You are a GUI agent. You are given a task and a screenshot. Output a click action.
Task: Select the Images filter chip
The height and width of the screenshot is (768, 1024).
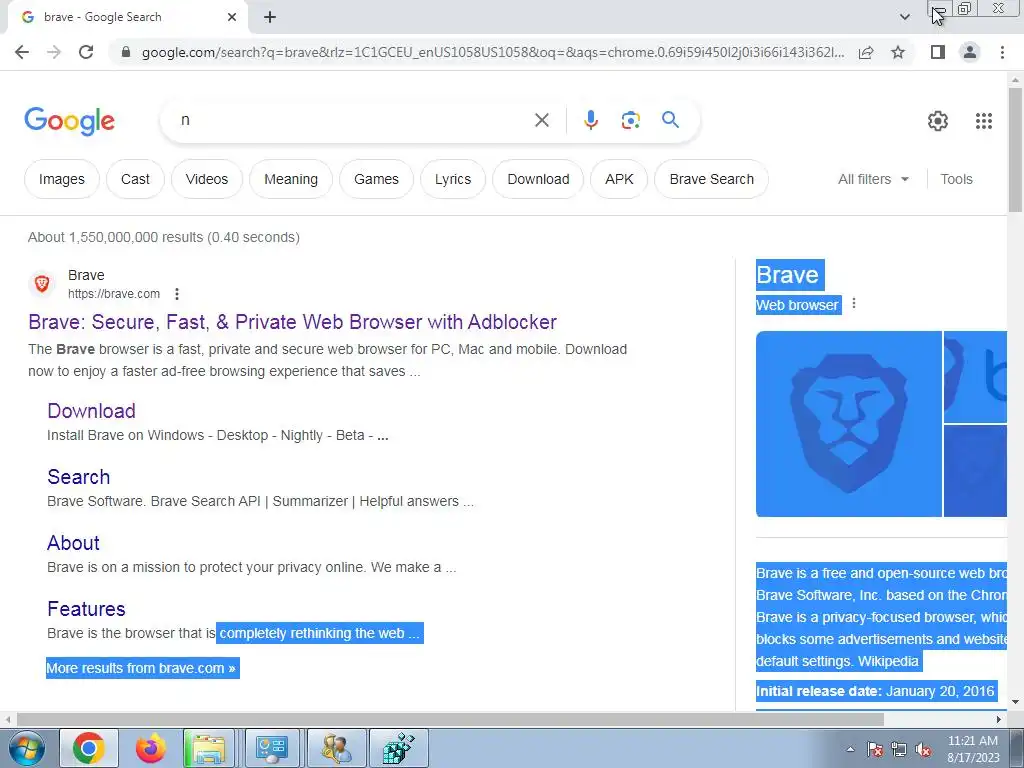(61, 179)
